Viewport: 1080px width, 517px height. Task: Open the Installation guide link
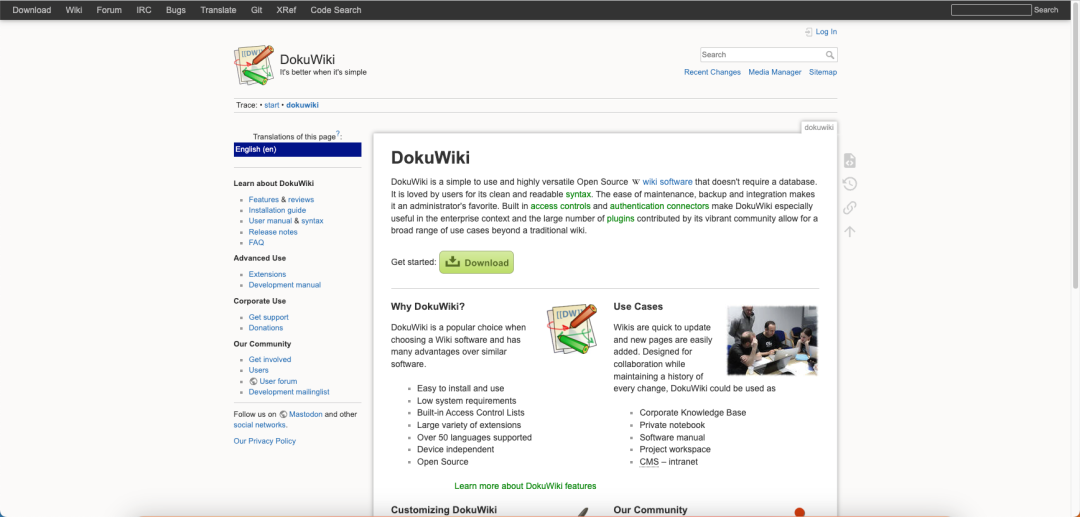click(277, 211)
